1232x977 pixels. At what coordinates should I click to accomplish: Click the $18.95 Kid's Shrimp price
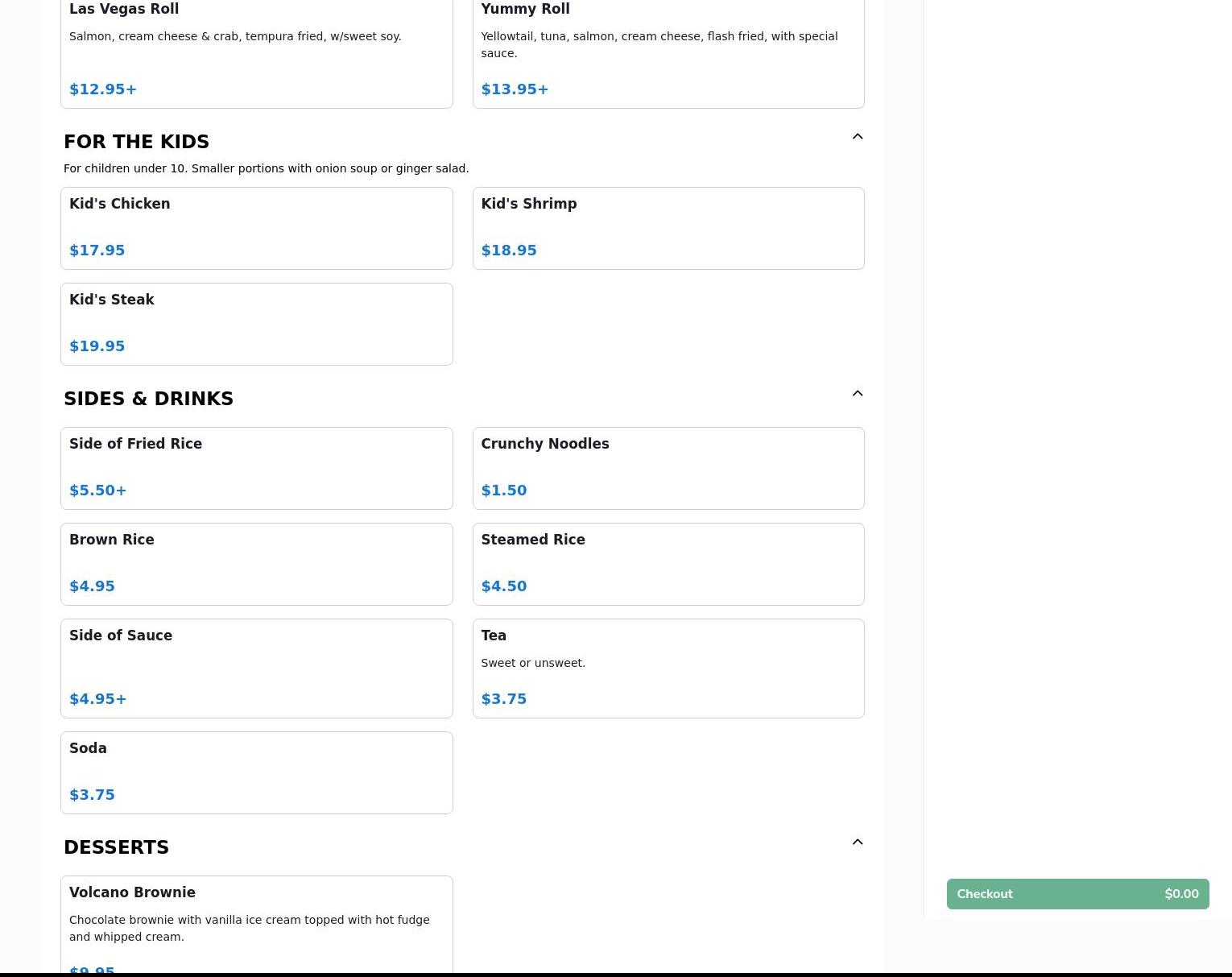[508, 250]
